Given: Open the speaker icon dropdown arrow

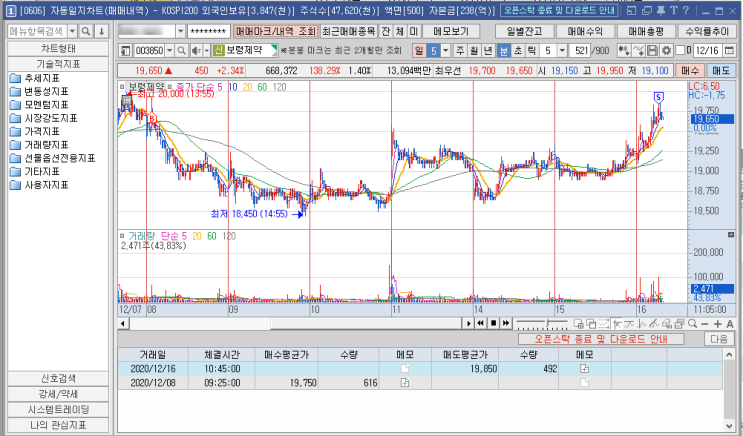Looking at the screenshot, I should coord(206,50).
